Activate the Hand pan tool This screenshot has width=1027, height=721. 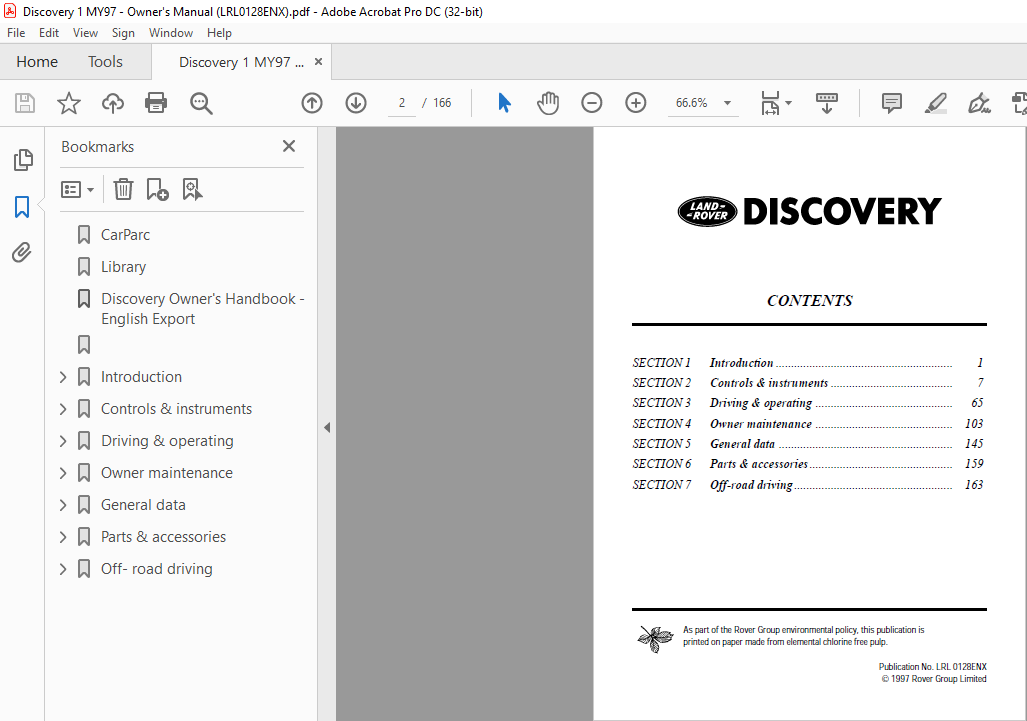pos(548,103)
